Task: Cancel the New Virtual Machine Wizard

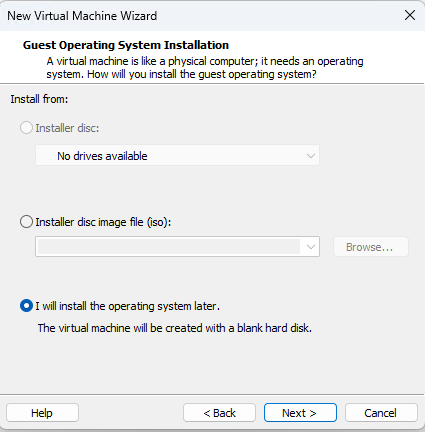Action: click(x=381, y=413)
